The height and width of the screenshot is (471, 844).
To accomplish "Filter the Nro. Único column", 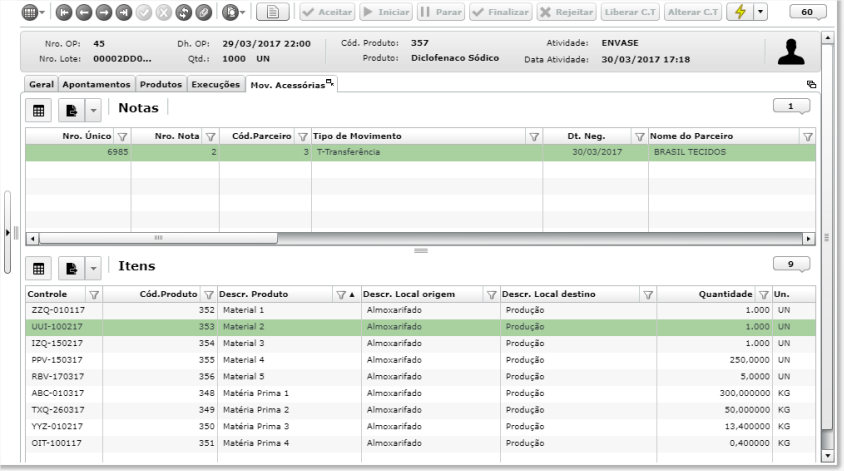I will (x=122, y=137).
